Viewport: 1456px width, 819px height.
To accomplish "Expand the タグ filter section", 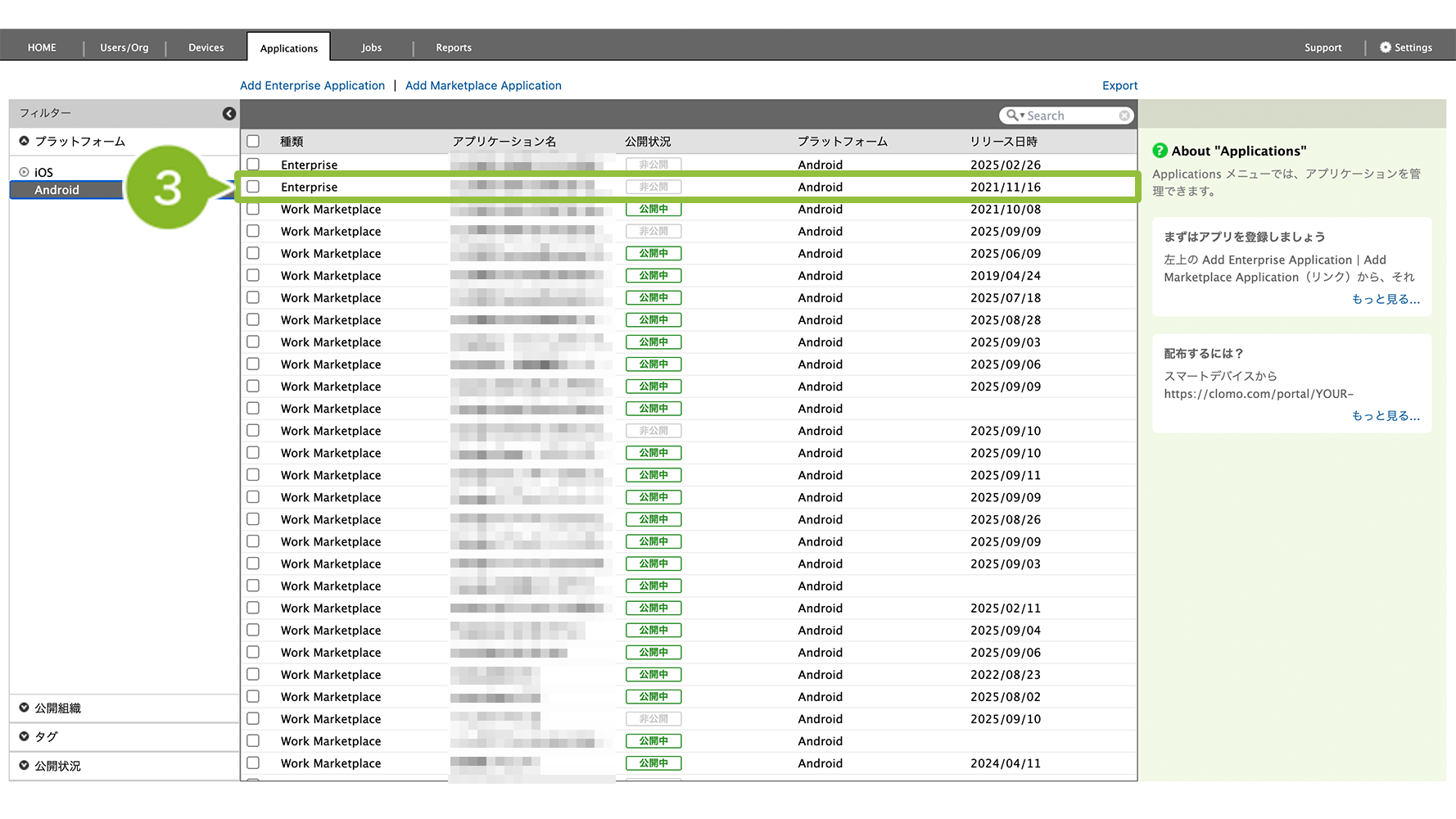I will 25,736.
